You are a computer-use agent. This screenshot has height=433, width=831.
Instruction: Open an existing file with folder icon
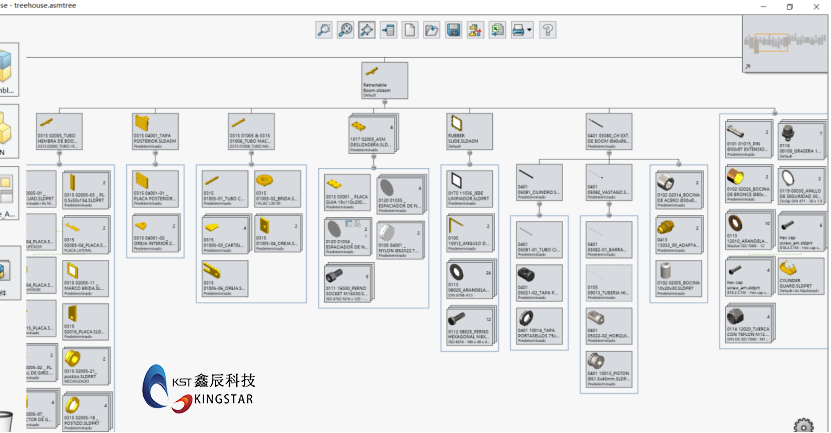[431, 30]
